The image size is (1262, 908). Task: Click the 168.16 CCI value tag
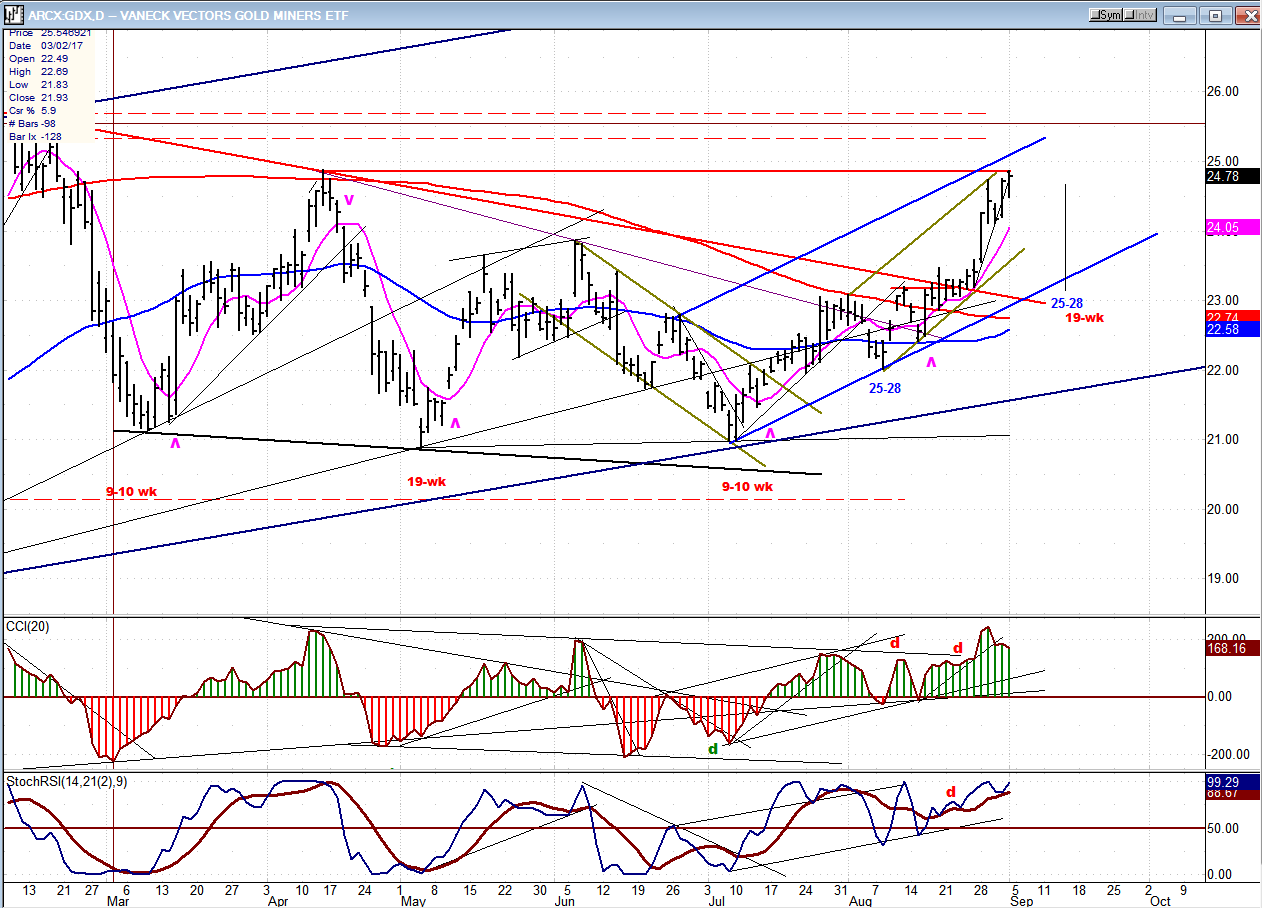[x=1226, y=648]
